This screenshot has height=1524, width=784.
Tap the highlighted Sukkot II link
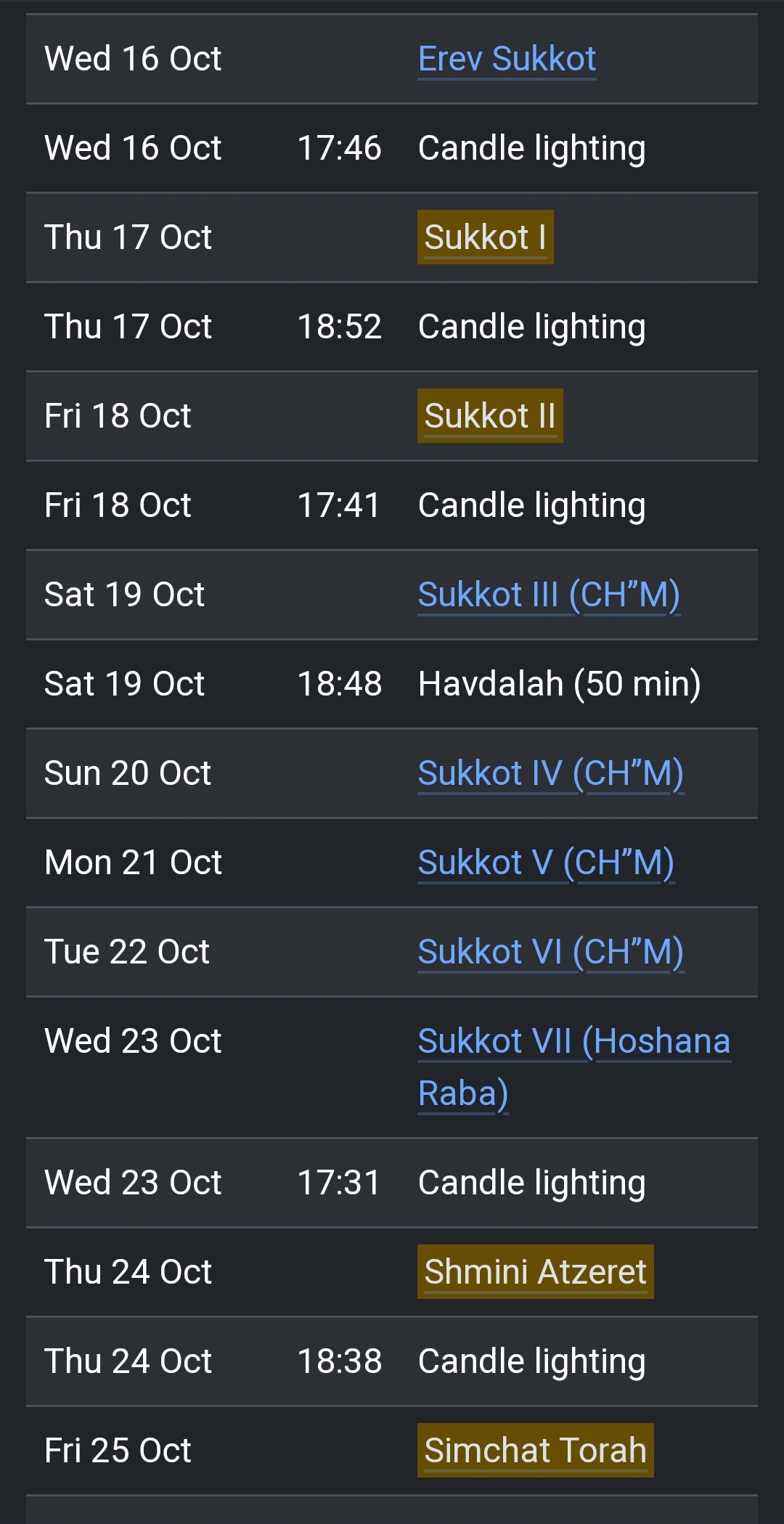pyautogui.click(x=490, y=416)
